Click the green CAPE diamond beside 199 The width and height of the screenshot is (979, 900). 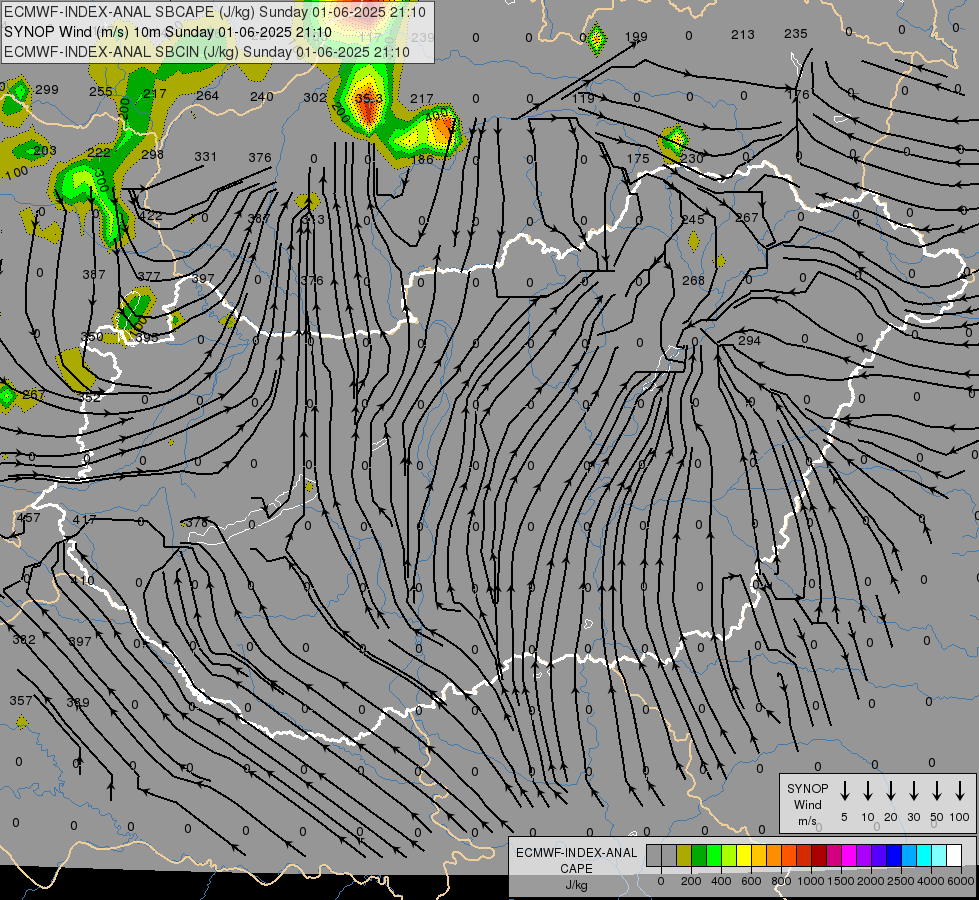click(x=597, y=39)
